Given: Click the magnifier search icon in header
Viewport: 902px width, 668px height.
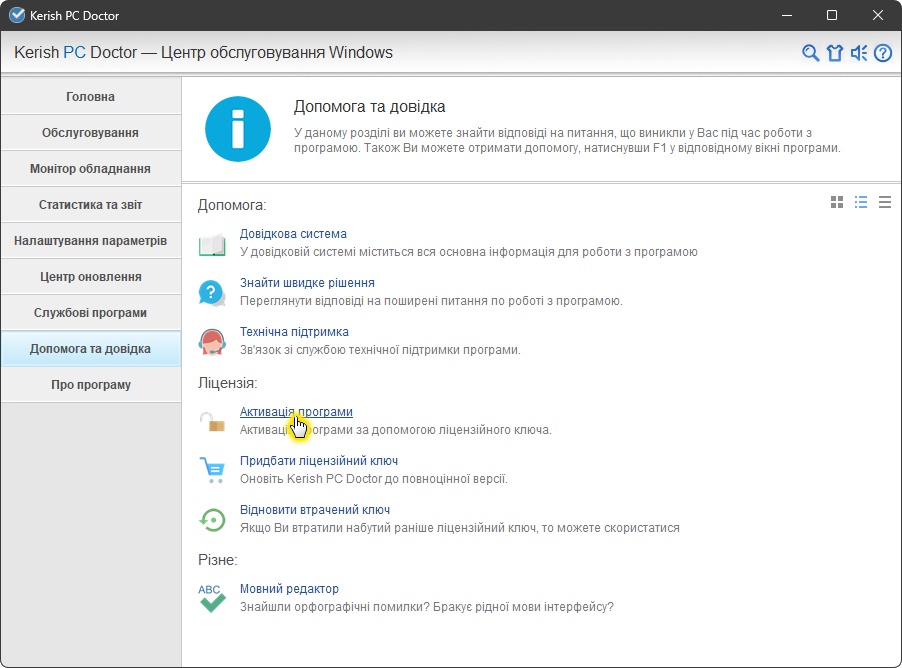Looking at the screenshot, I should (811, 53).
